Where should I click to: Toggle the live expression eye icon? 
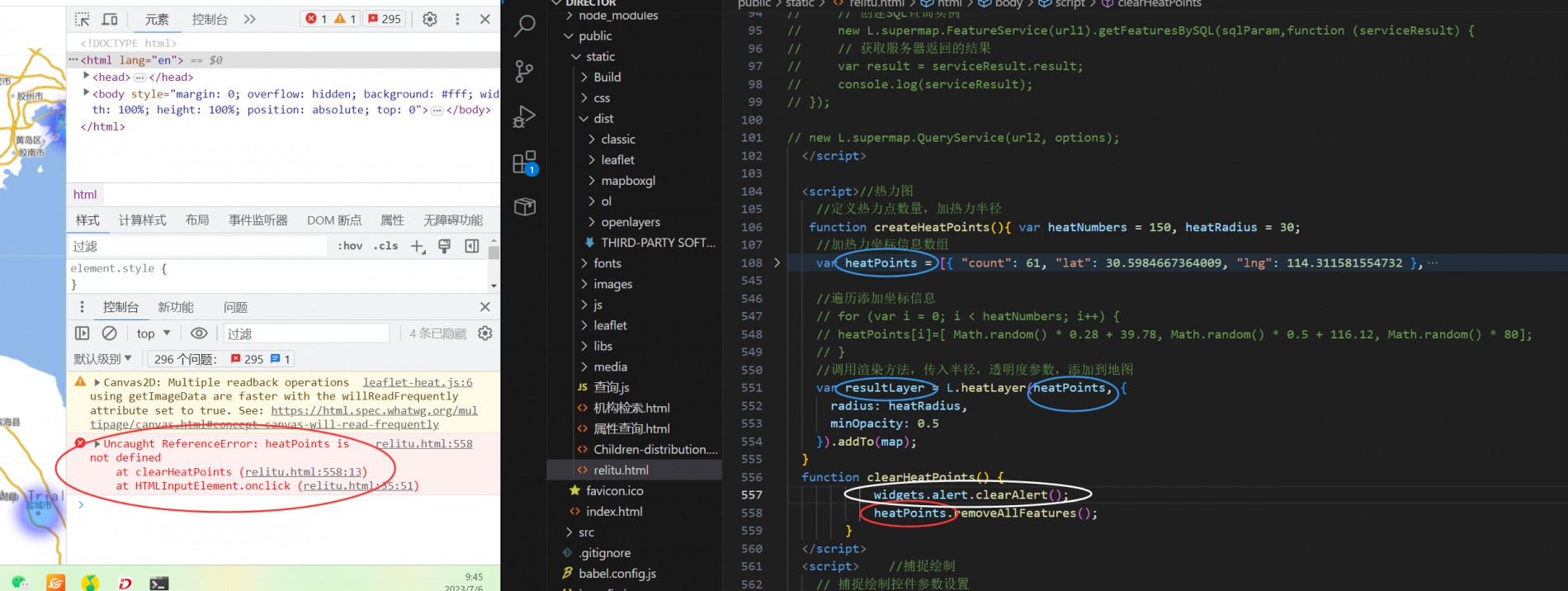coord(199,333)
